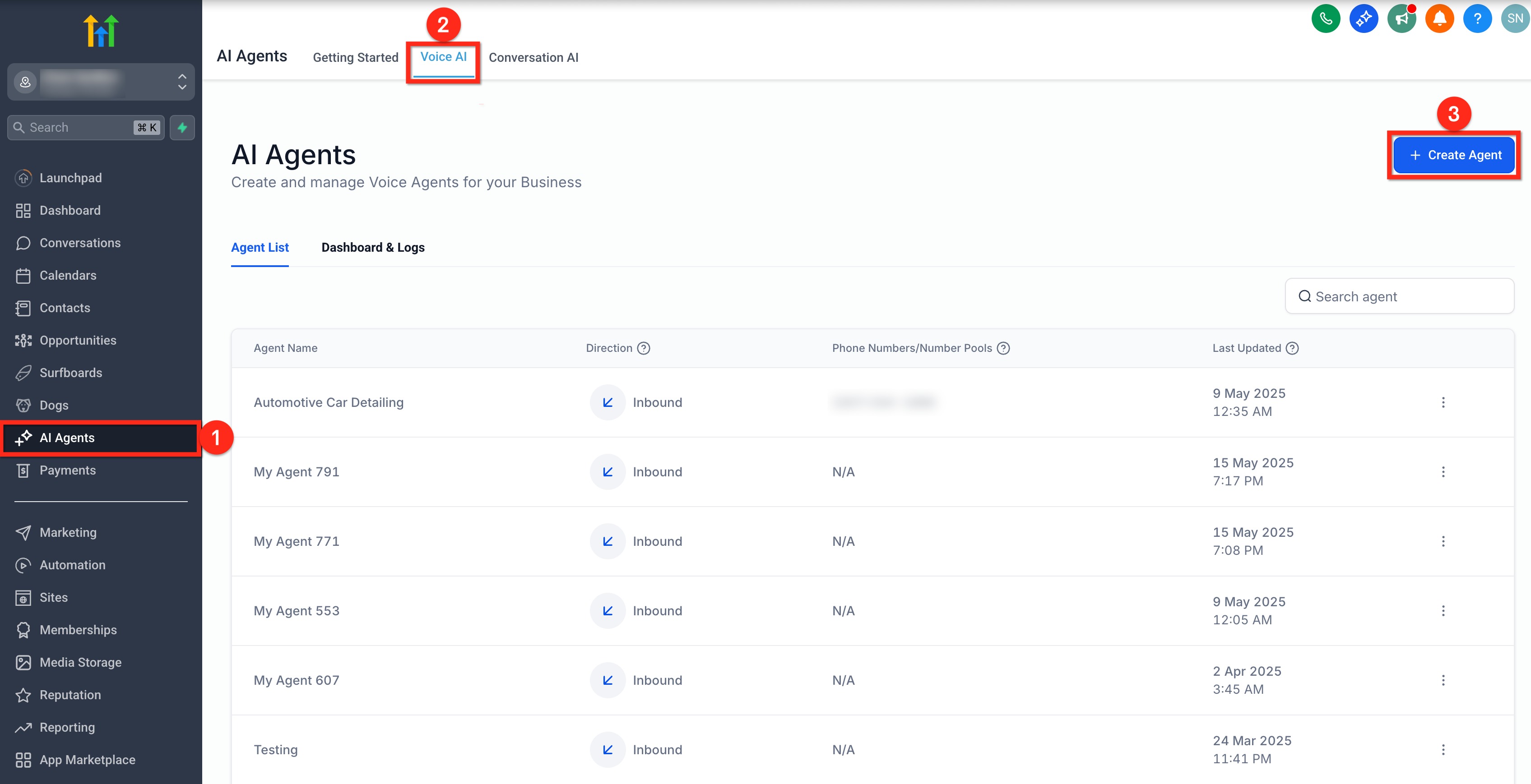The height and width of the screenshot is (784, 1531).
Task: Open the Getting Started tab
Action: tap(355, 58)
